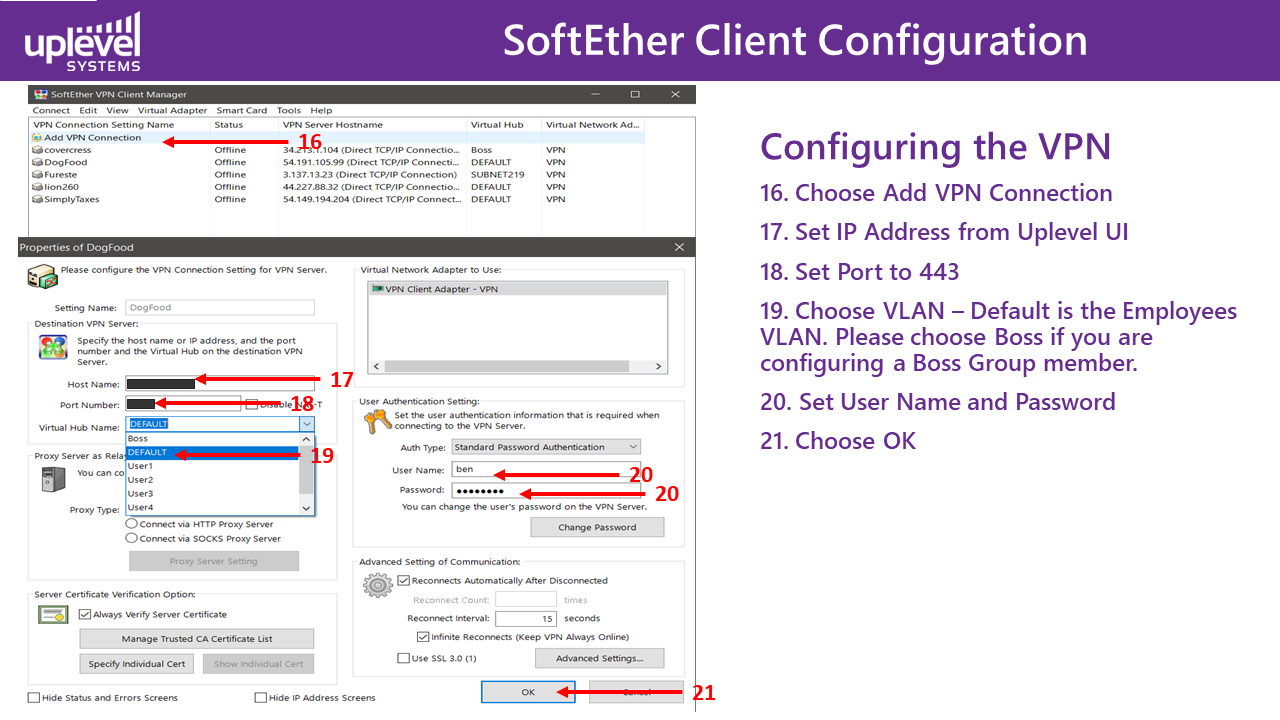This screenshot has width=1280, height=720.
Task: Toggle Always Verify Server Certificate
Action: (85, 614)
